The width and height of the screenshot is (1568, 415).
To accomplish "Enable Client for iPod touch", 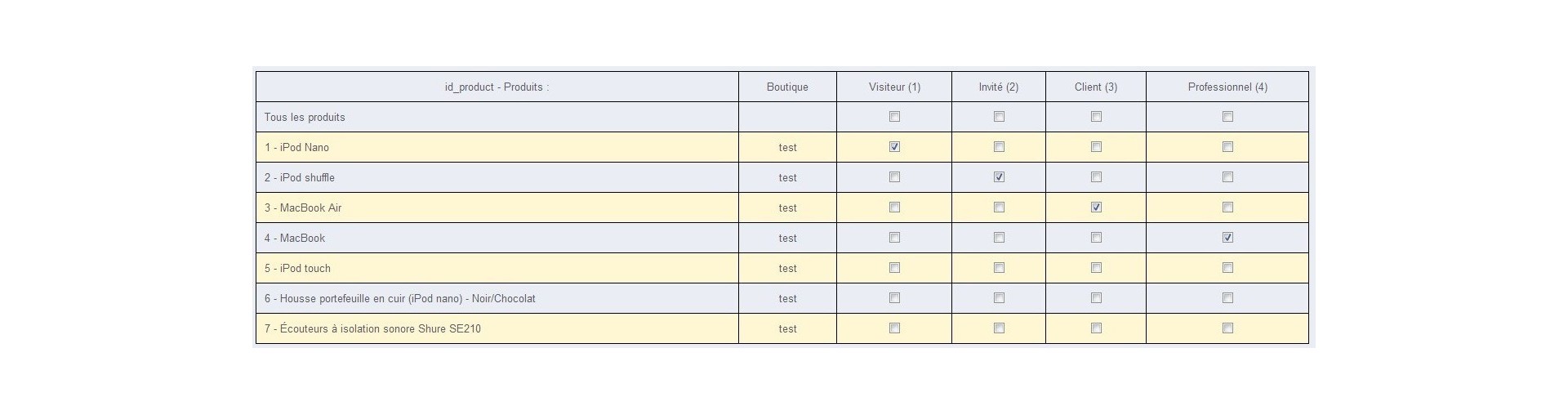I will [1096, 268].
